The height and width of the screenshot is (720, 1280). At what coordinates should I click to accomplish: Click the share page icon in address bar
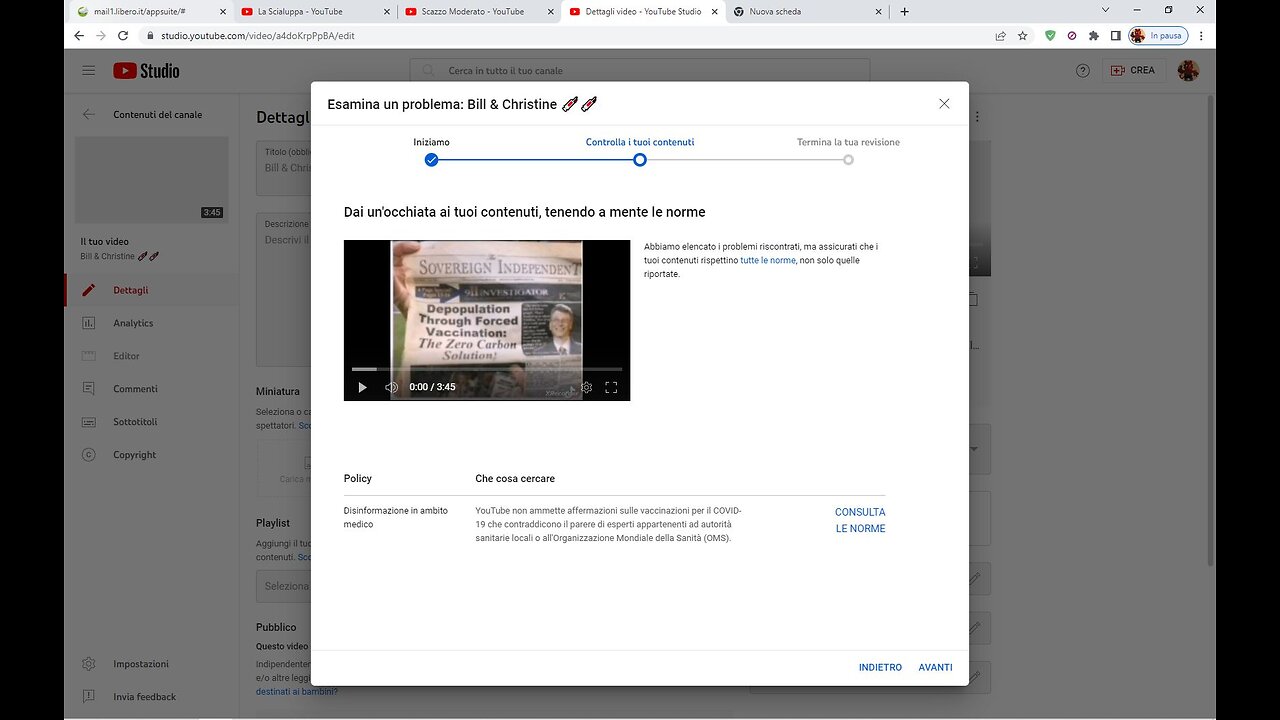(1000, 35)
